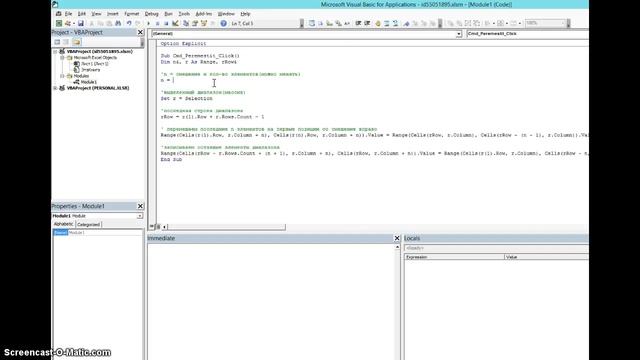This screenshot has width=640, height=360.
Task: Click View Object icon in Project panel
Action: (x=66, y=42)
